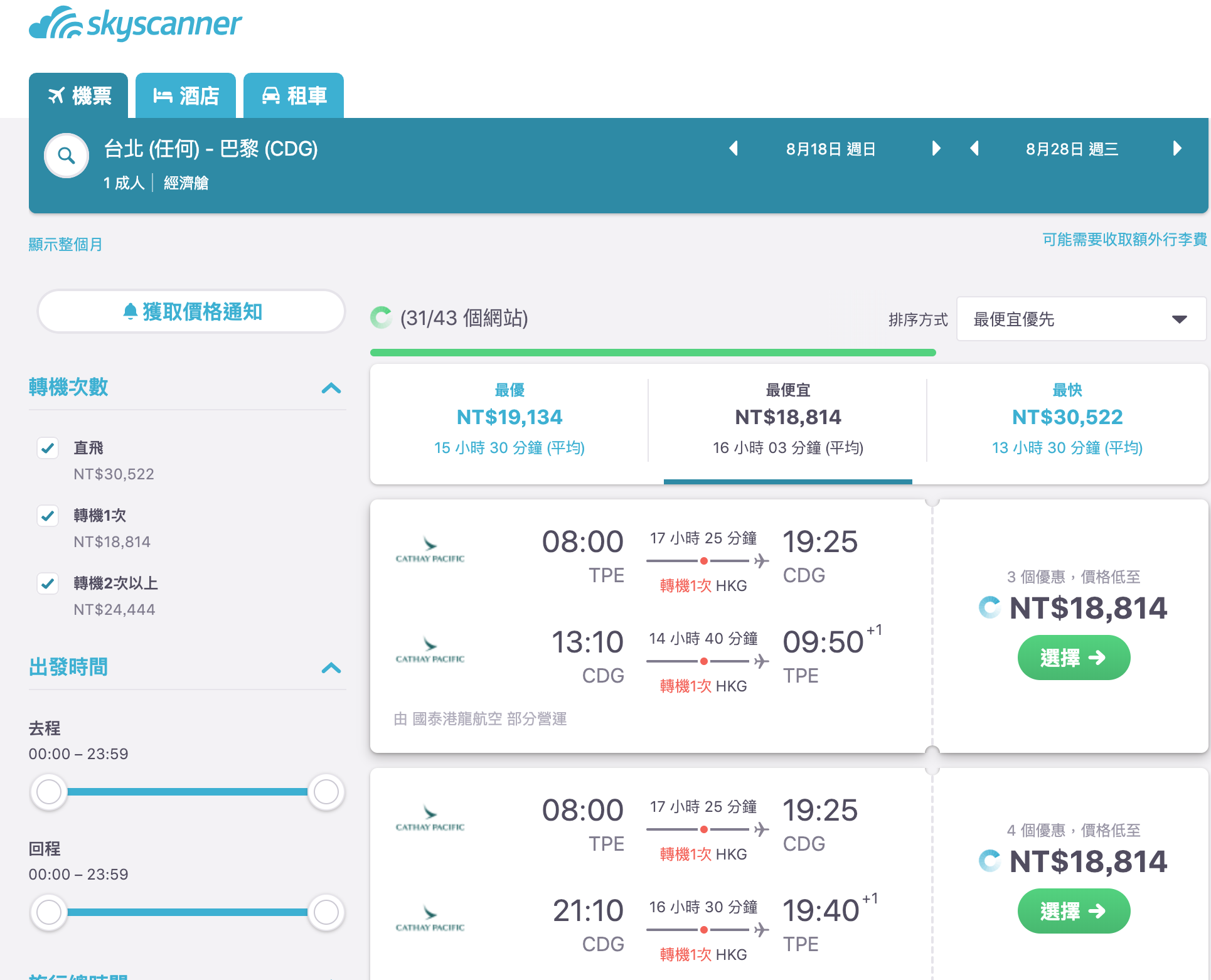Click the Skyscanner logo
This screenshot has width=1211, height=980.
[x=135, y=24]
